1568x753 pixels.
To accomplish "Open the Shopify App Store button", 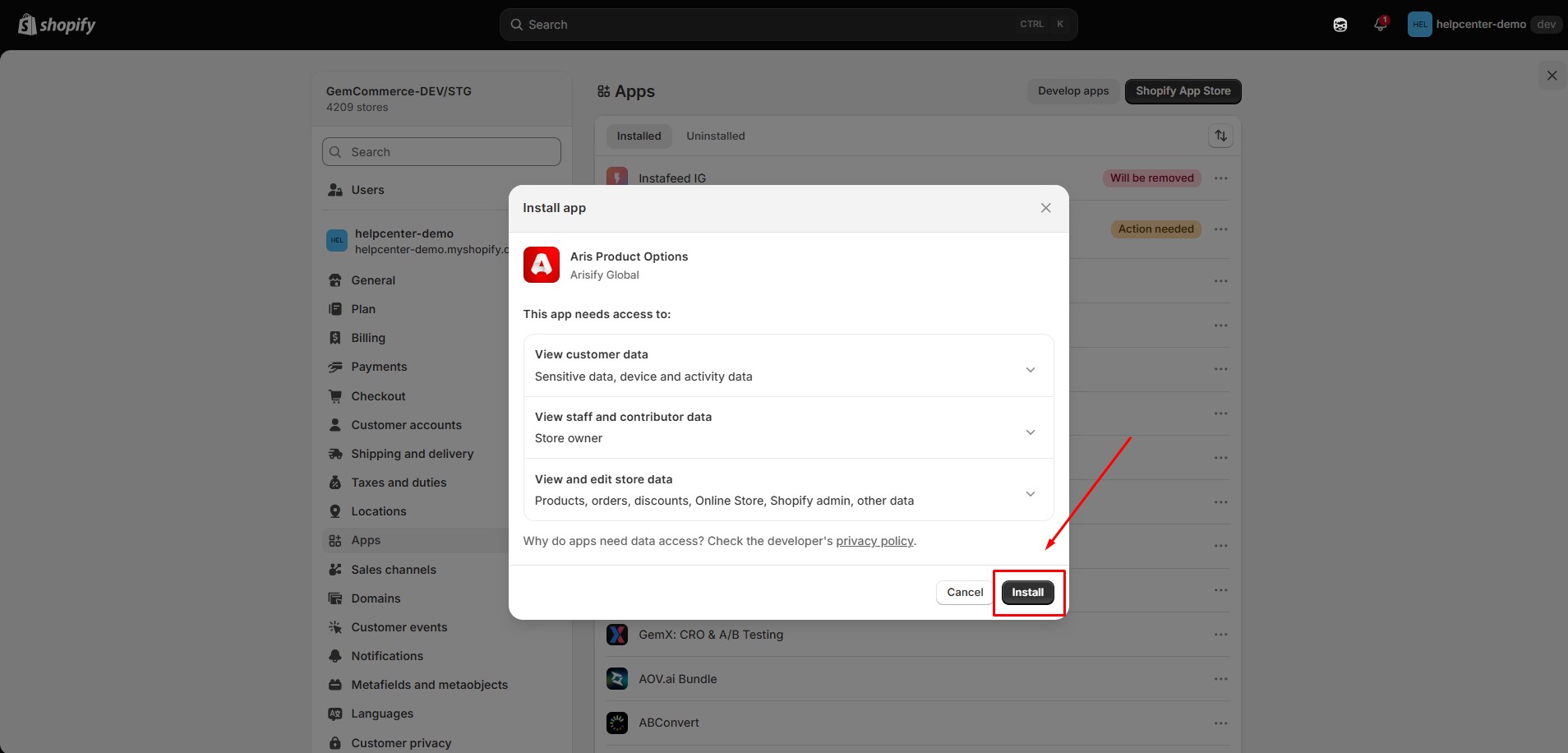I will [1183, 90].
